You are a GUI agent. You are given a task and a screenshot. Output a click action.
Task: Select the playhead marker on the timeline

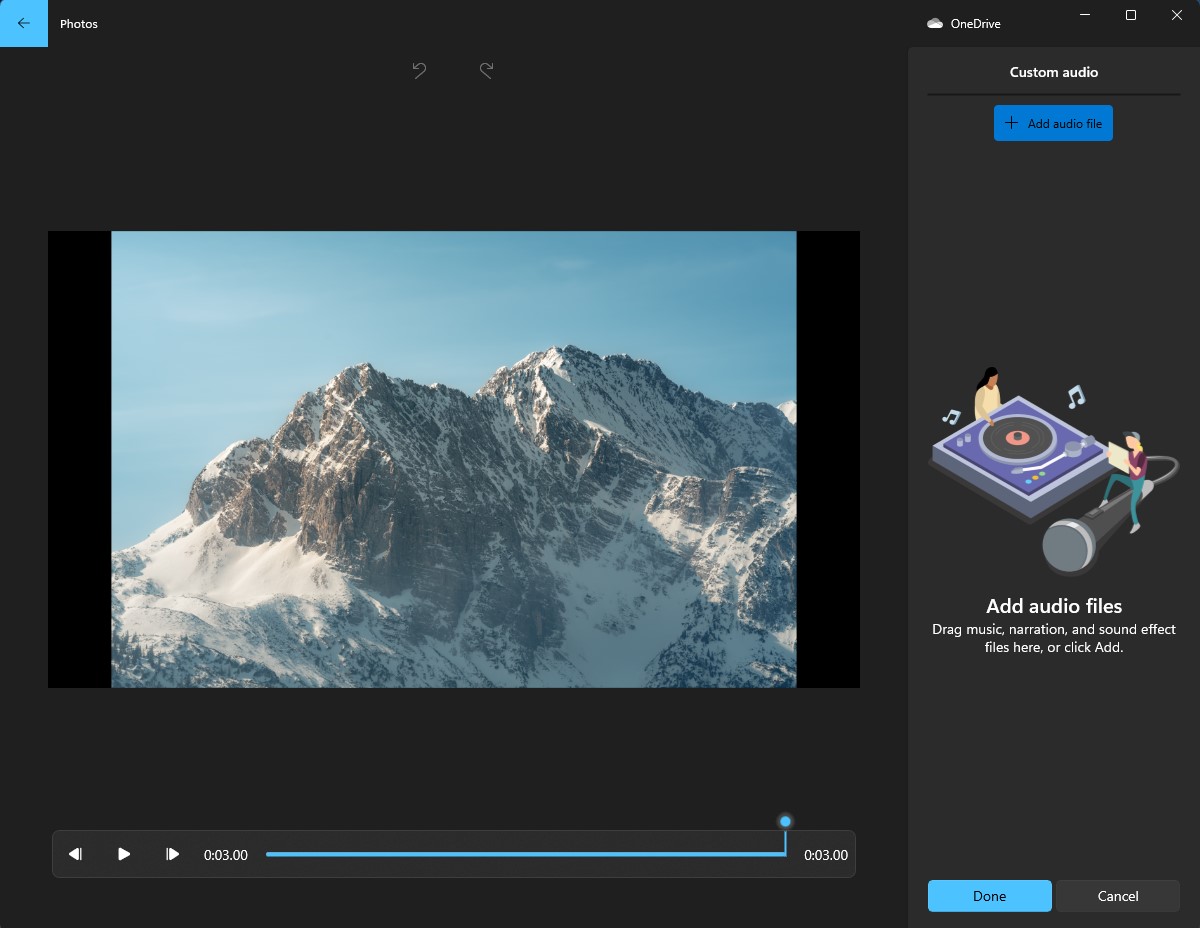(785, 821)
